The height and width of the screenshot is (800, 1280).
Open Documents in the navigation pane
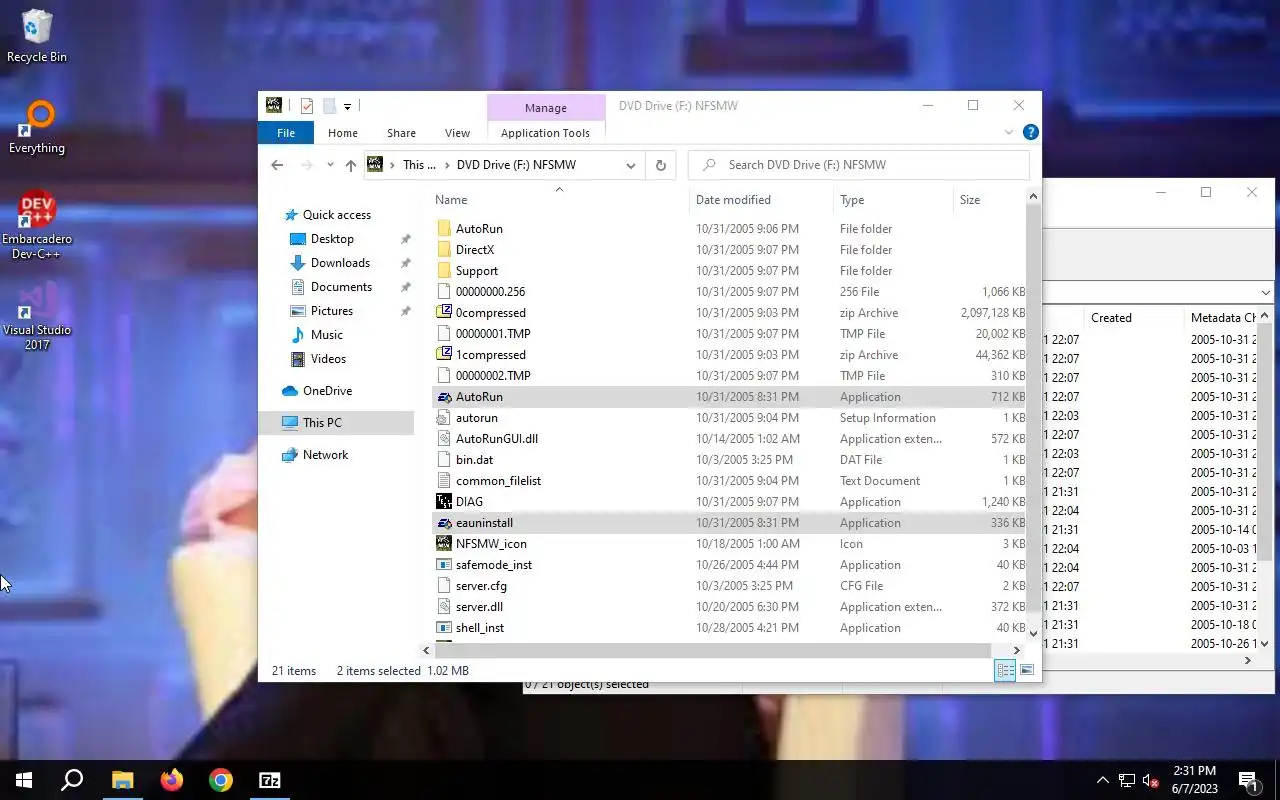[341, 287]
